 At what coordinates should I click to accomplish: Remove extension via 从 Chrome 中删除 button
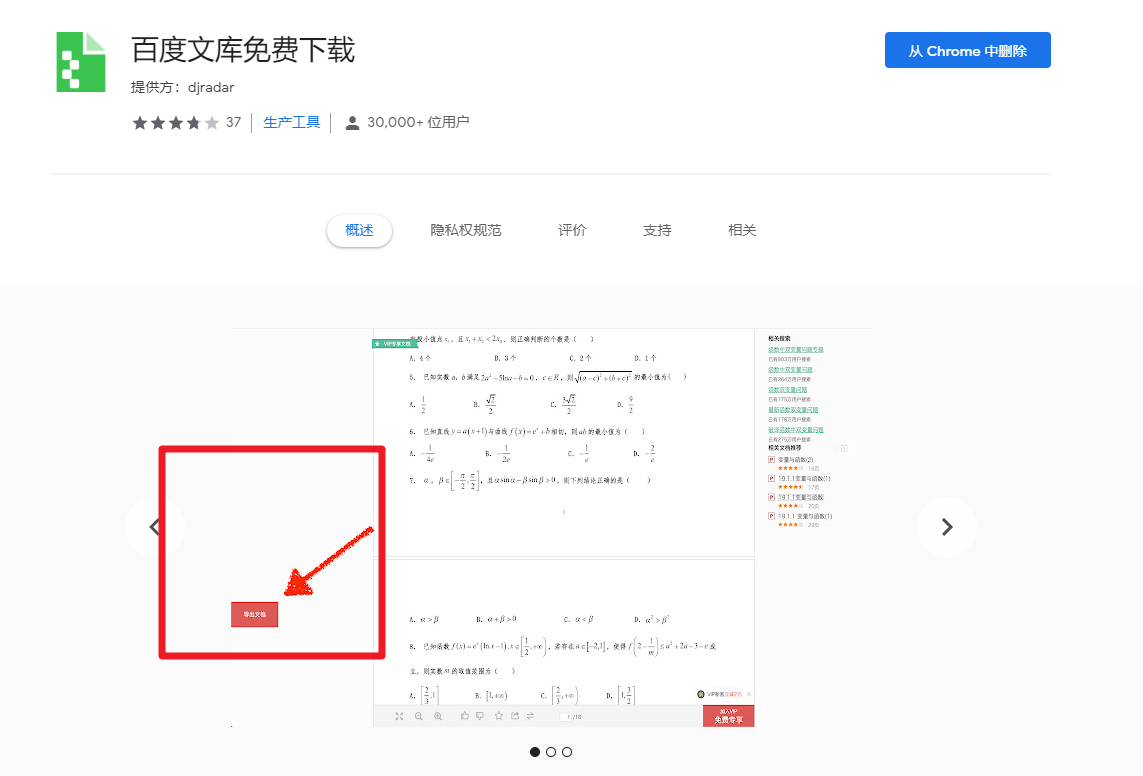[967, 50]
